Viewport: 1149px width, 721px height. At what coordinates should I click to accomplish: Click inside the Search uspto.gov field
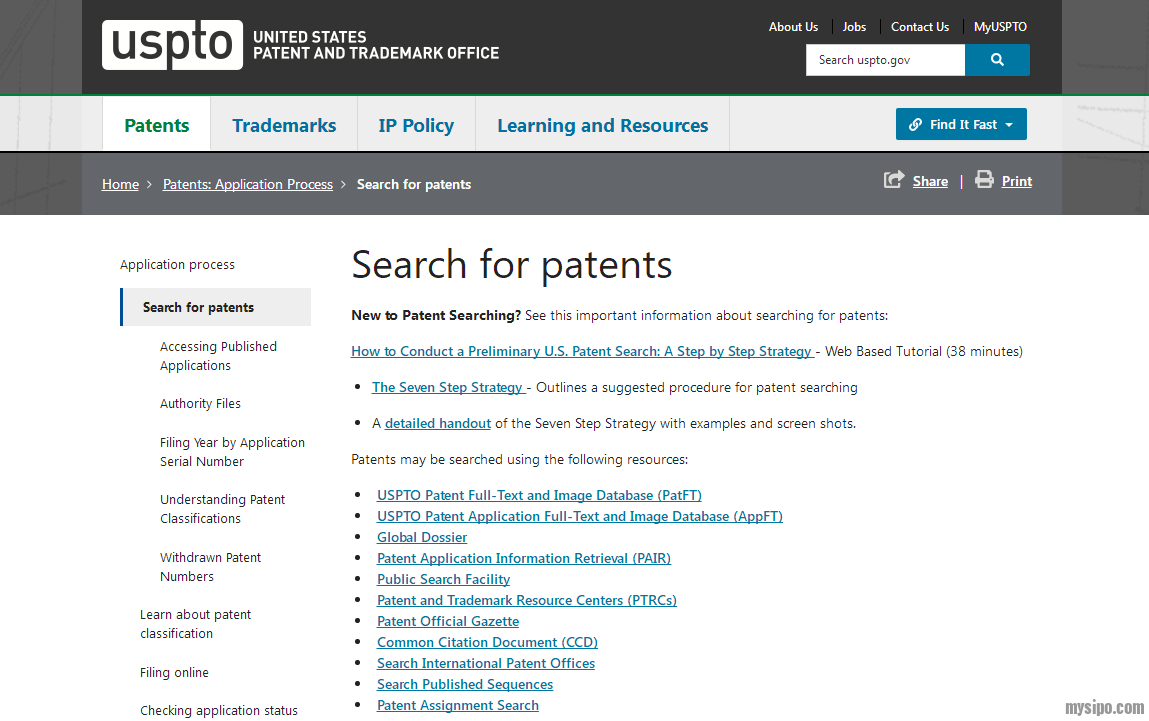885,60
